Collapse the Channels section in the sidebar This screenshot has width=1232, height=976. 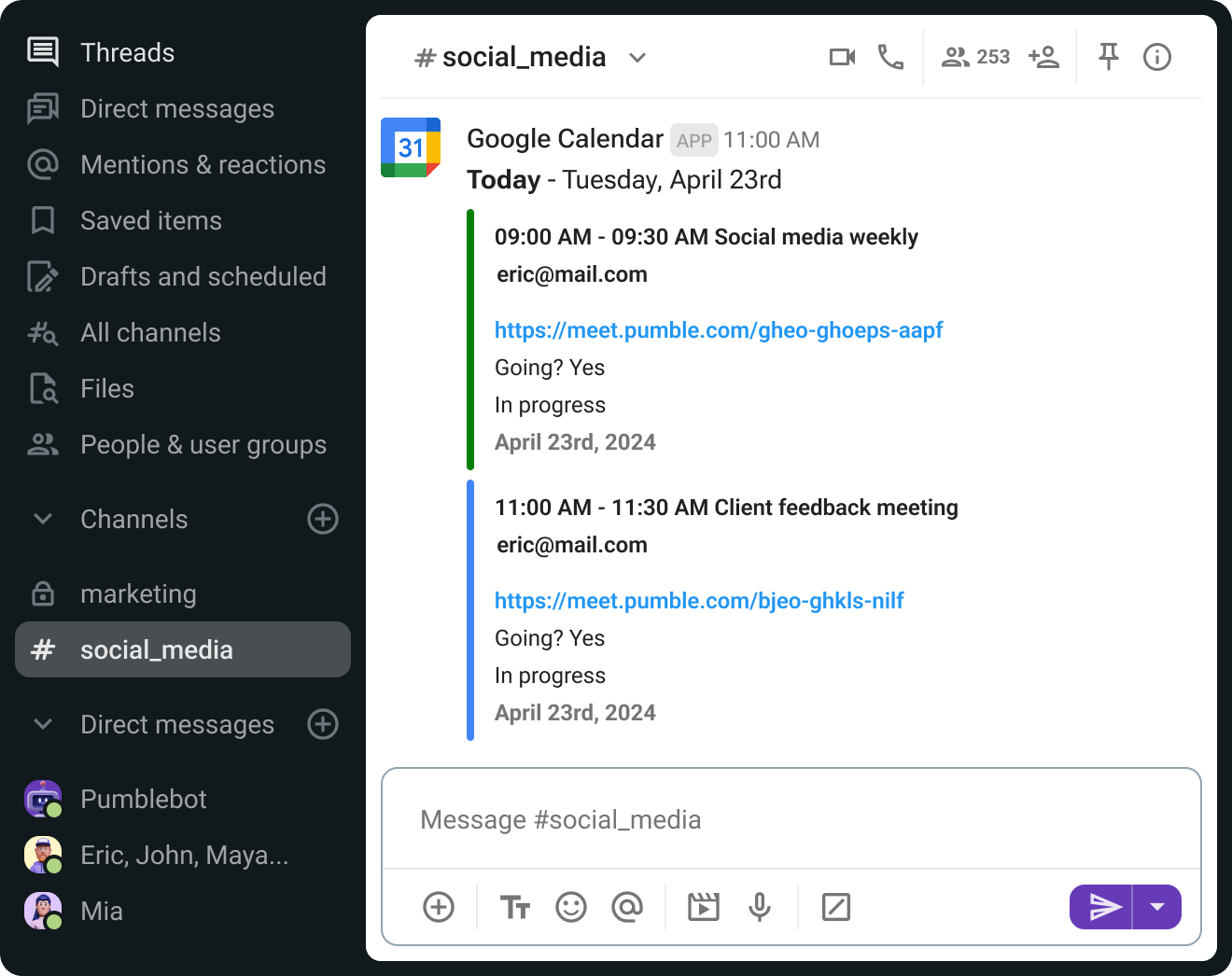coord(43,519)
